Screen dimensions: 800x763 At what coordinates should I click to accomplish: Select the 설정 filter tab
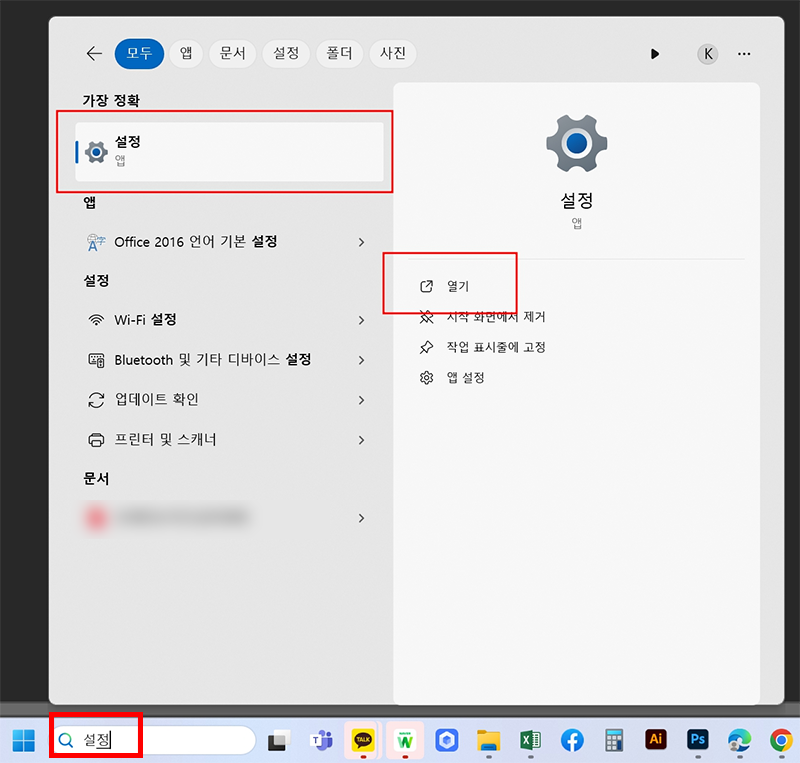point(285,54)
